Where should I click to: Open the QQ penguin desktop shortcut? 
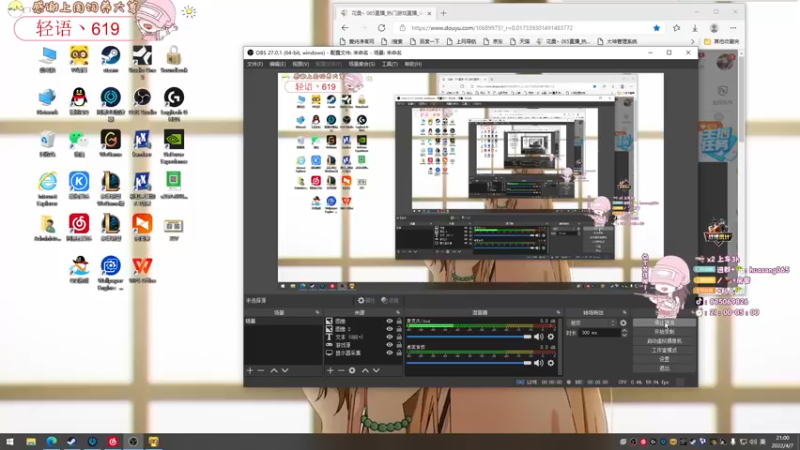[x=79, y=101]
